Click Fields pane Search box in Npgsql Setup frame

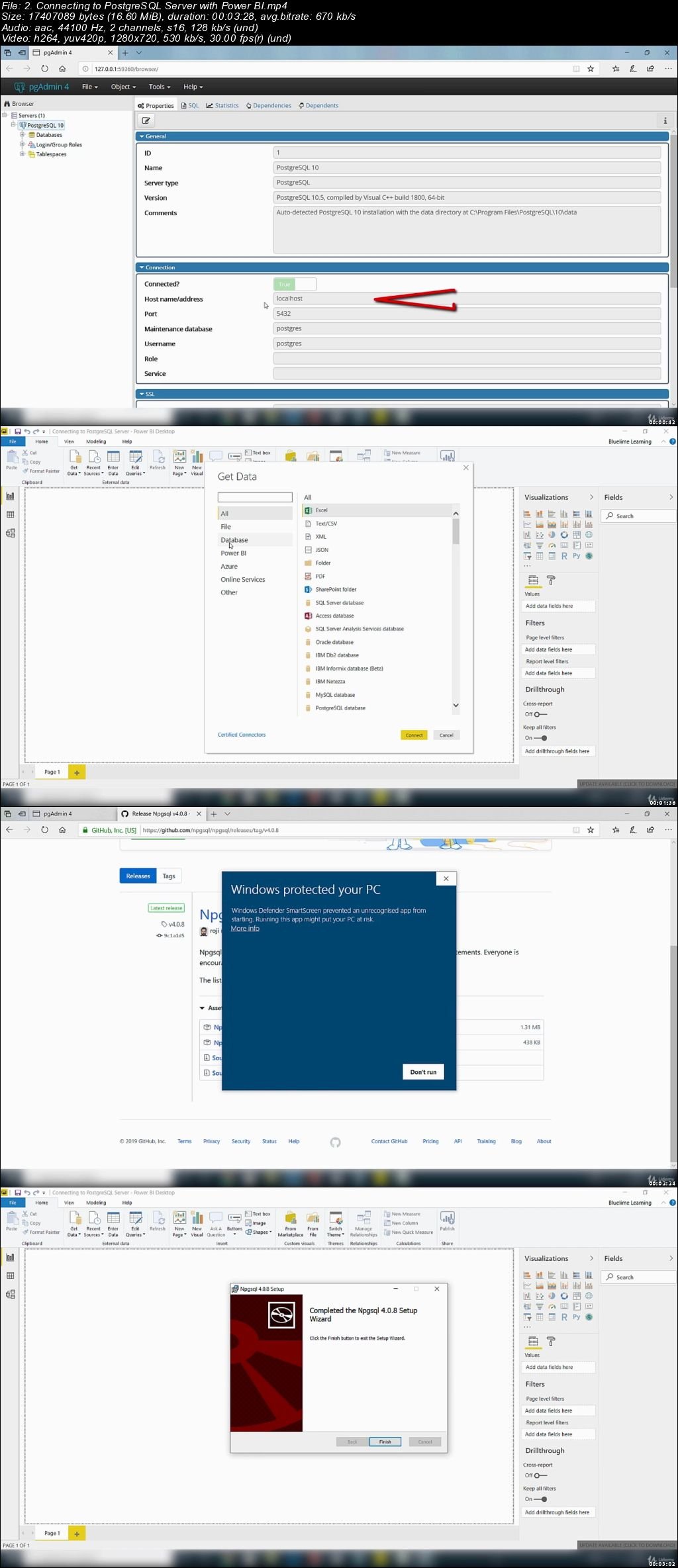(638, 1277)
